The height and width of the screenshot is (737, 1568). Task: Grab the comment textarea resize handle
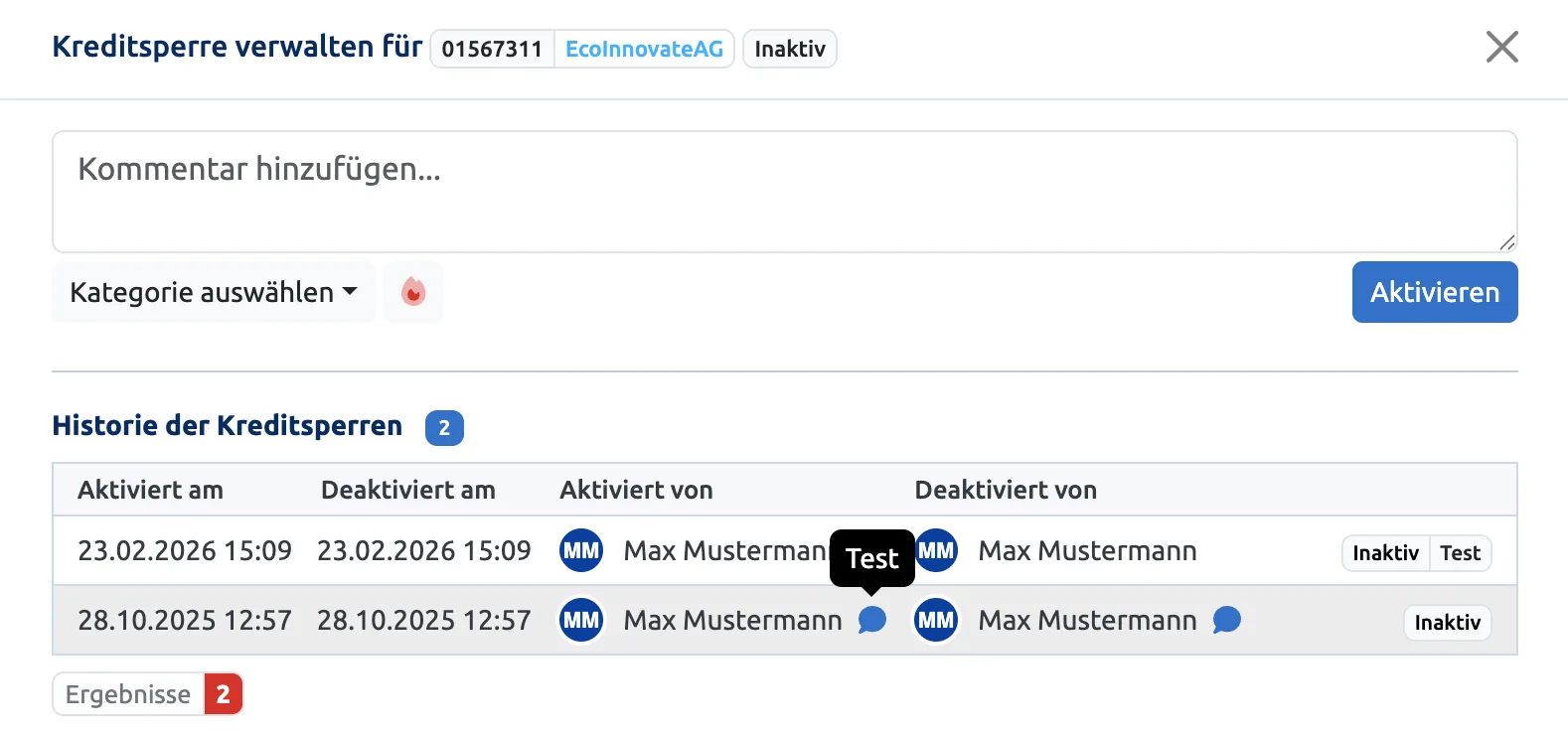click(1507, 242)
